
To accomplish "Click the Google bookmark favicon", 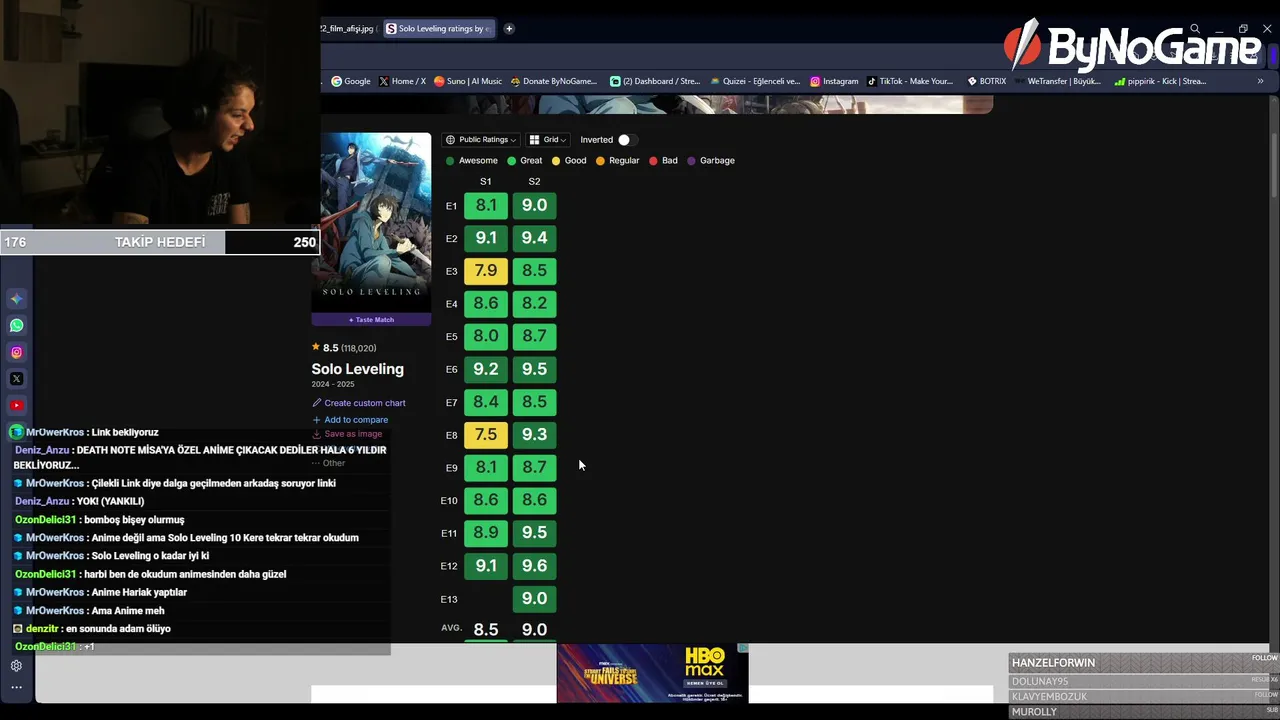I will pyautogui.click(x=336, y=81).
